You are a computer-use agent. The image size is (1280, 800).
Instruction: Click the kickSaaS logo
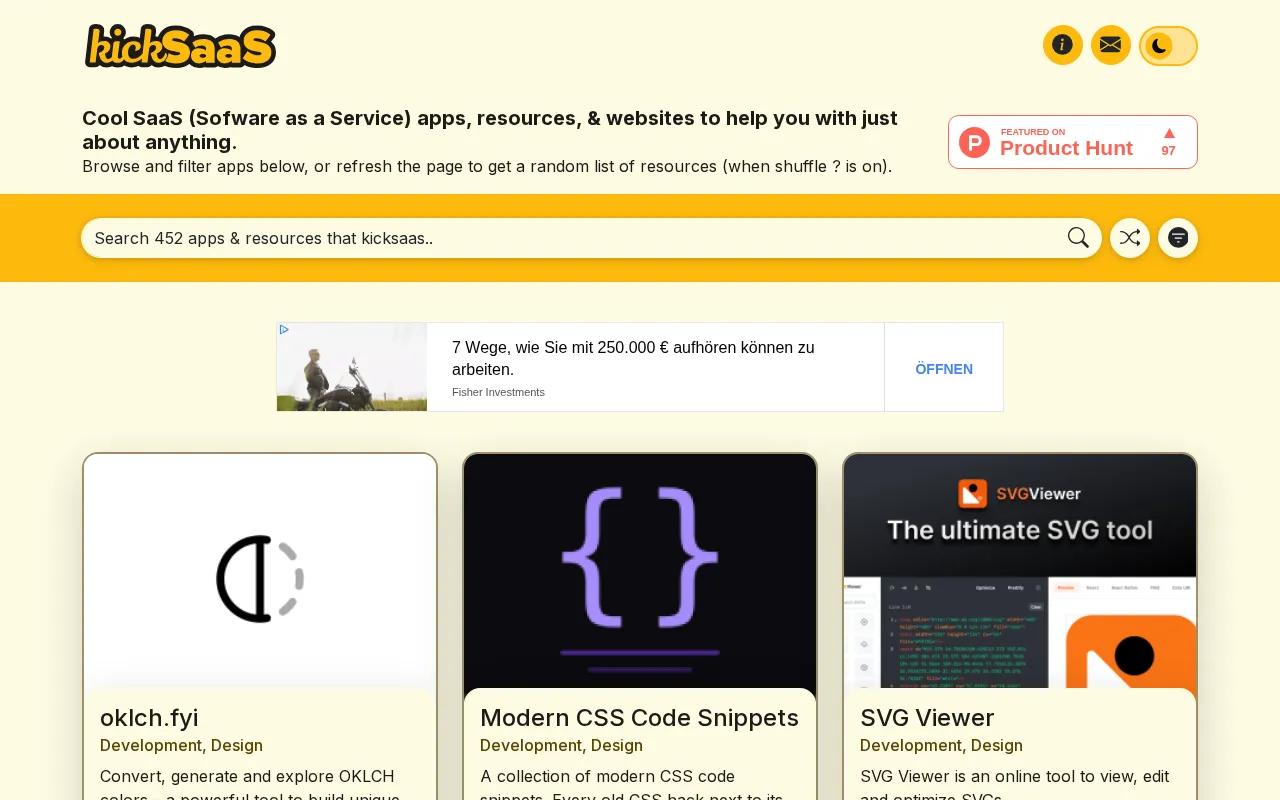(180, 46)
